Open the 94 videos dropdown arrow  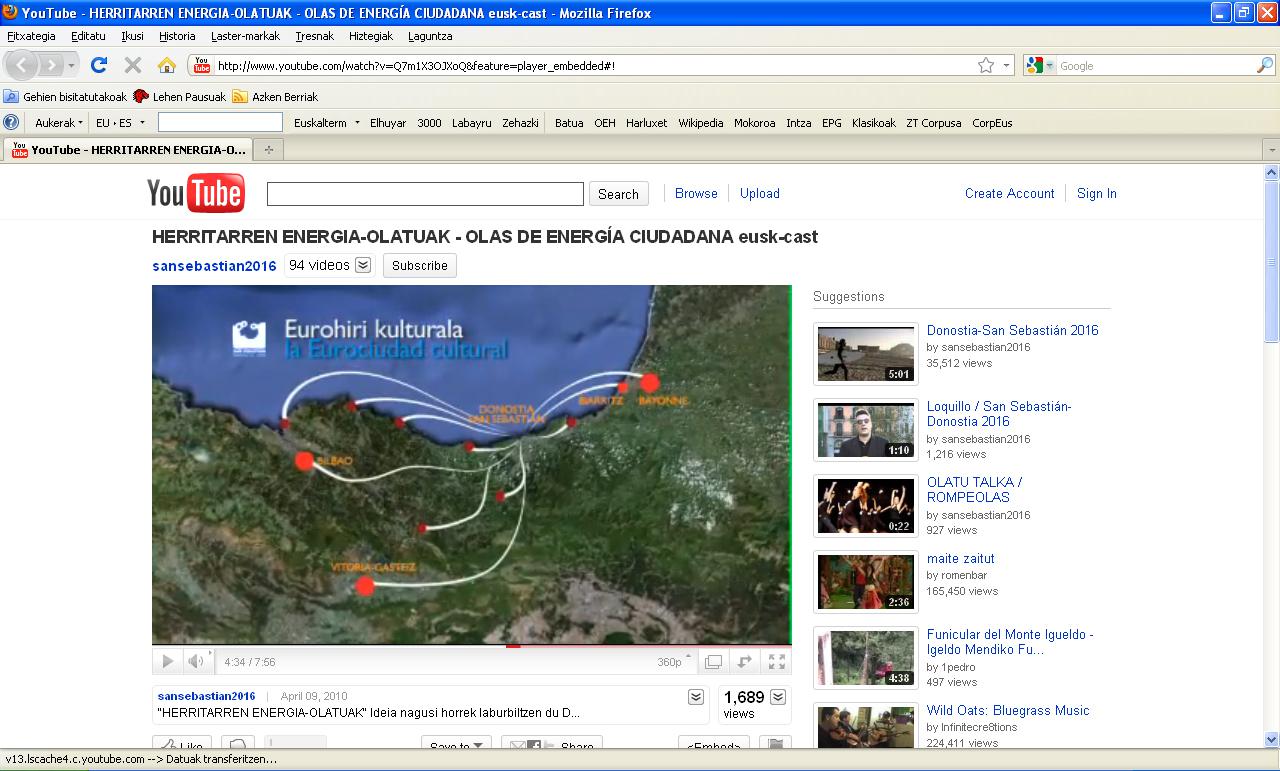363,265
